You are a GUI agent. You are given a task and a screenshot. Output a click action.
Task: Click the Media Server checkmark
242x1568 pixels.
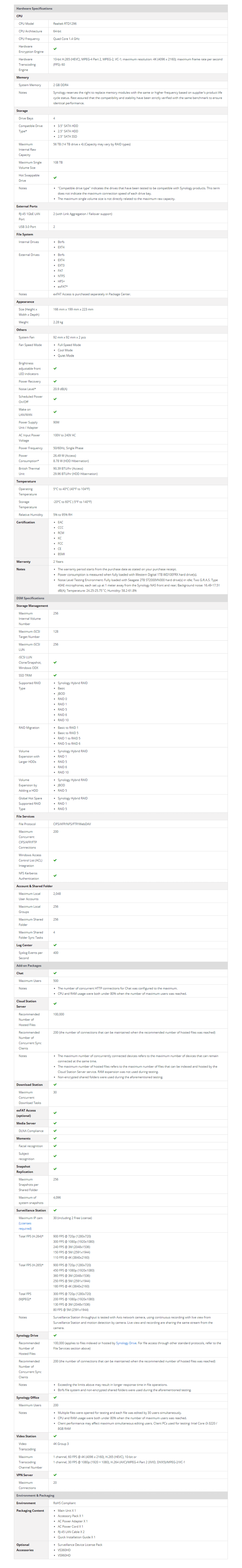pyautogui.click(x=55, y=1123)
